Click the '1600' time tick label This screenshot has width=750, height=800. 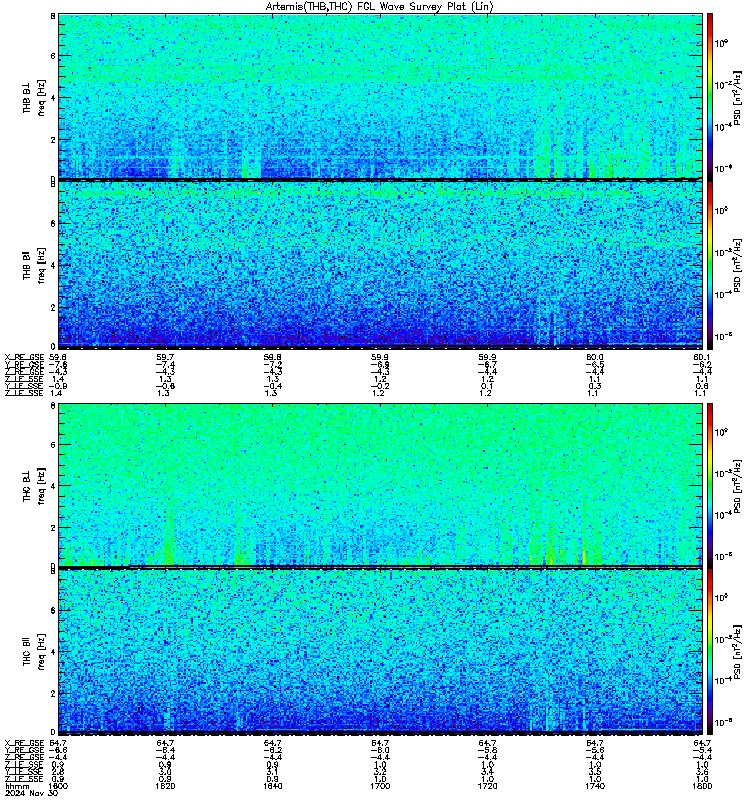[58, 786]
